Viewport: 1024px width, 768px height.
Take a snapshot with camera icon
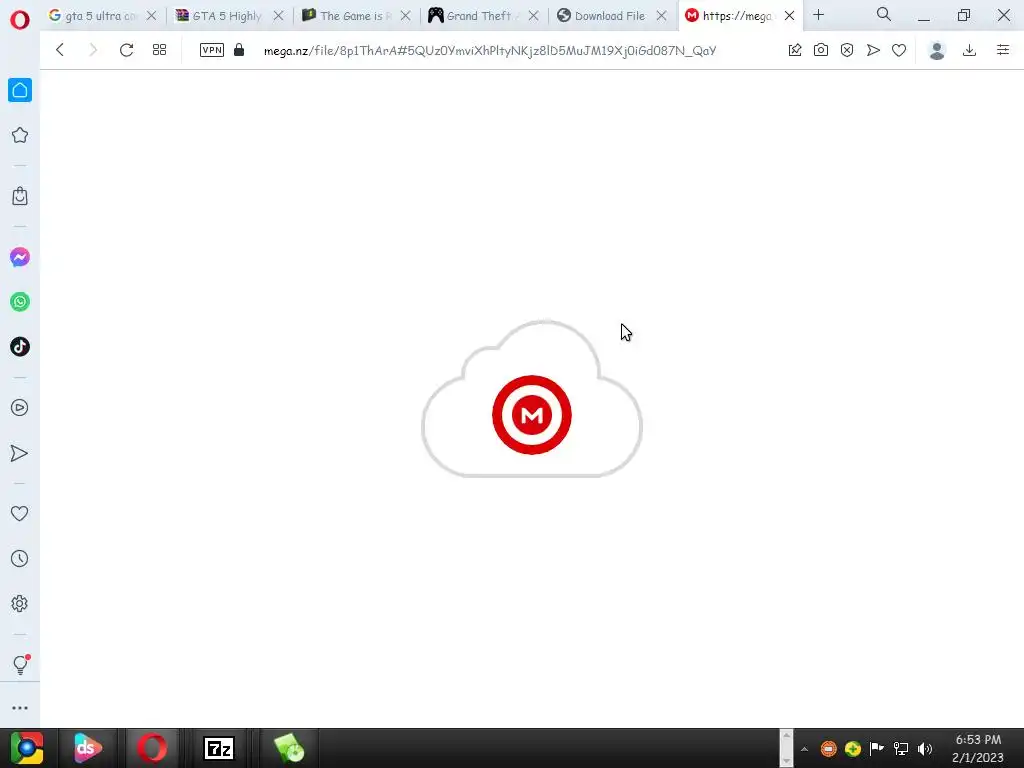(821, 50)
